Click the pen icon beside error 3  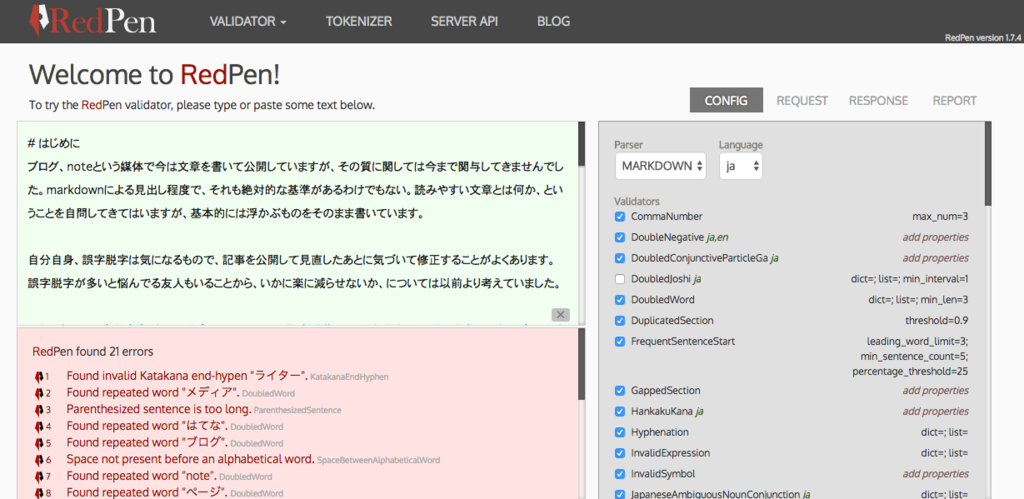tap(40, 410)
